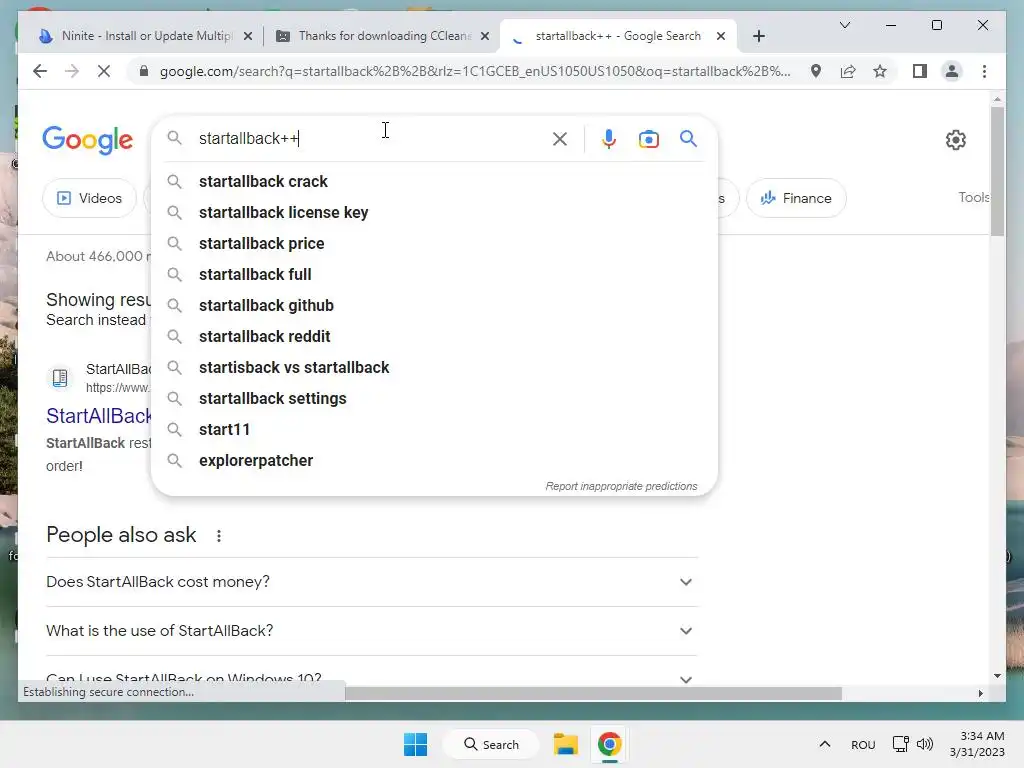This screenshot has height=768, width=1024.
Task: Choose suggestion 'startallback github'
Action: point(434,306)
